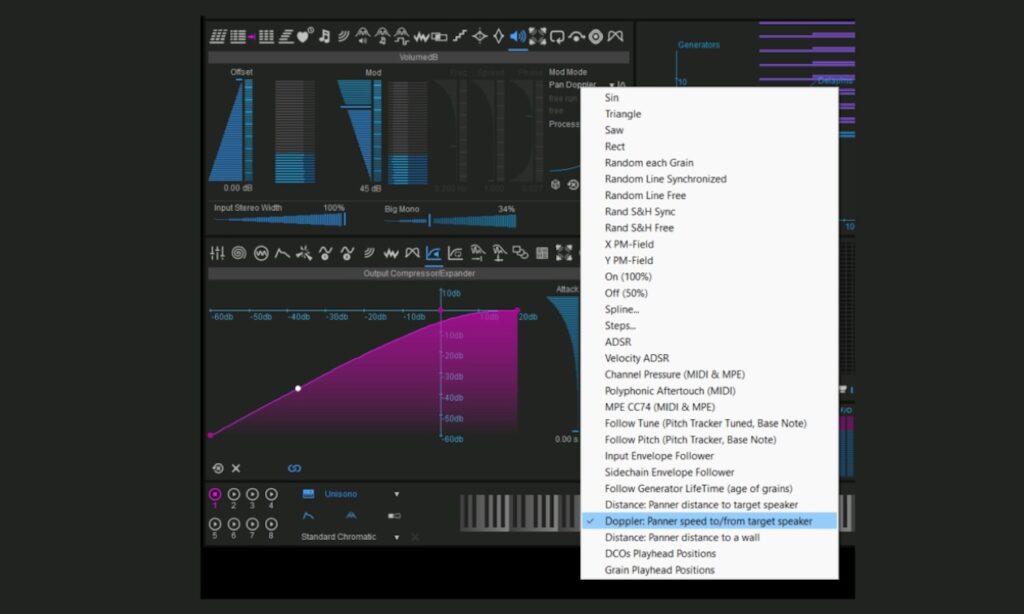Click the heart icon in top toolbar
Image resolution: width=1024 pixels, height=614 pixels.
tap(304, 37)
